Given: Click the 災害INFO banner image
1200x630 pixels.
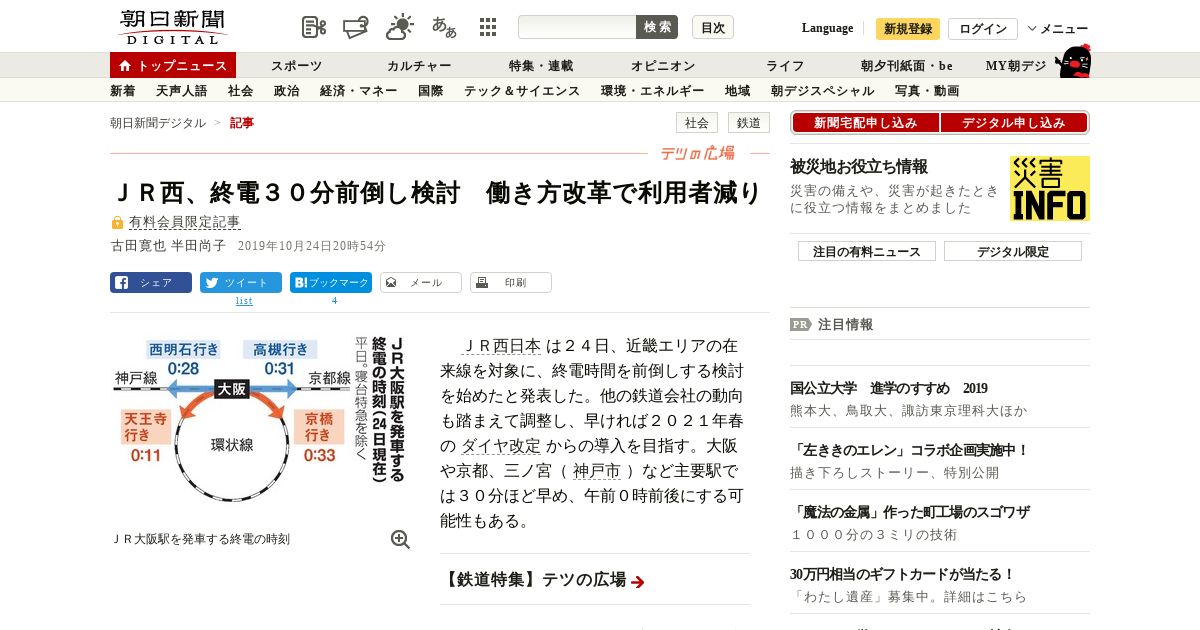Looking at the screenshot, I should pos(1050,188).
